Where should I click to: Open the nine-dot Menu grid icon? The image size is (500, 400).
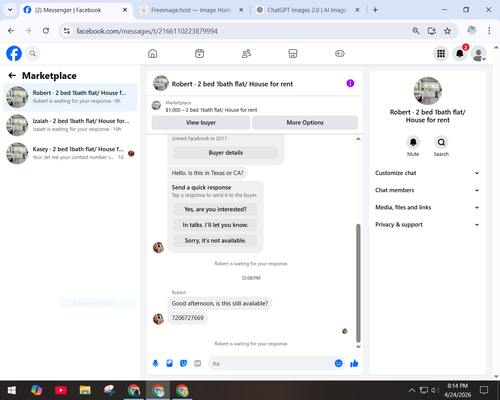click(x=441, y=53)
